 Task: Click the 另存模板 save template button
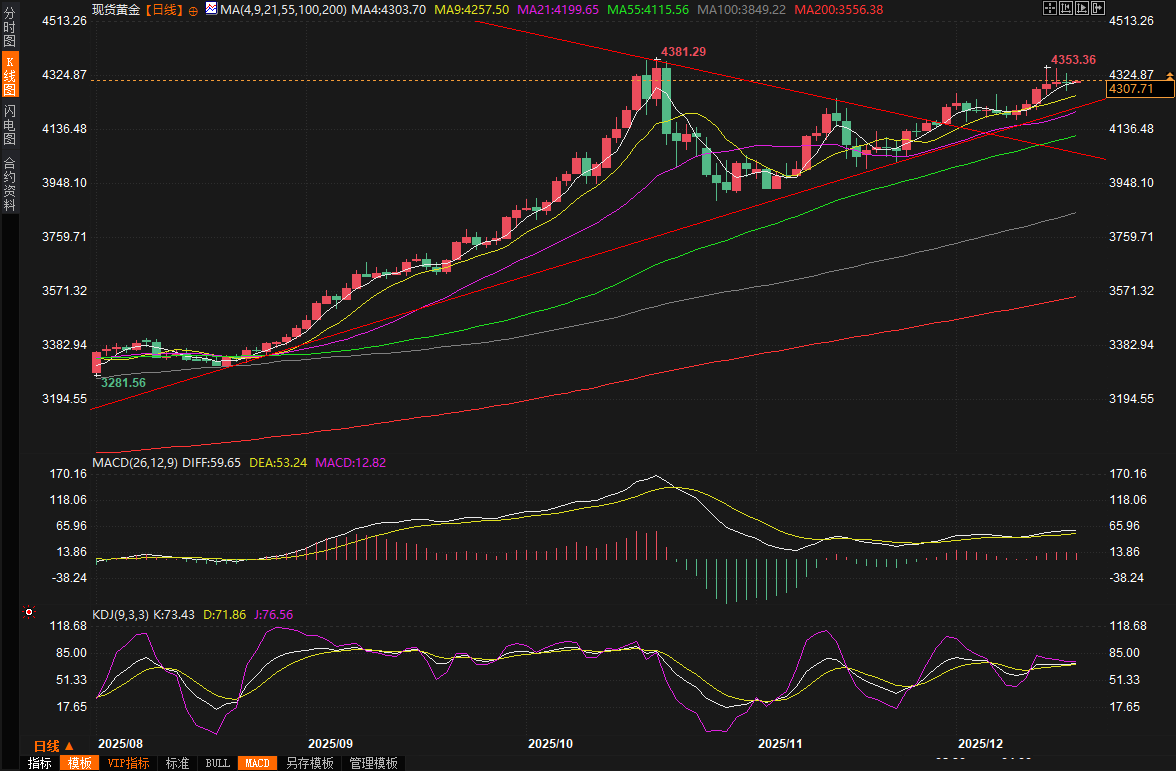click(x=309, y=763)
